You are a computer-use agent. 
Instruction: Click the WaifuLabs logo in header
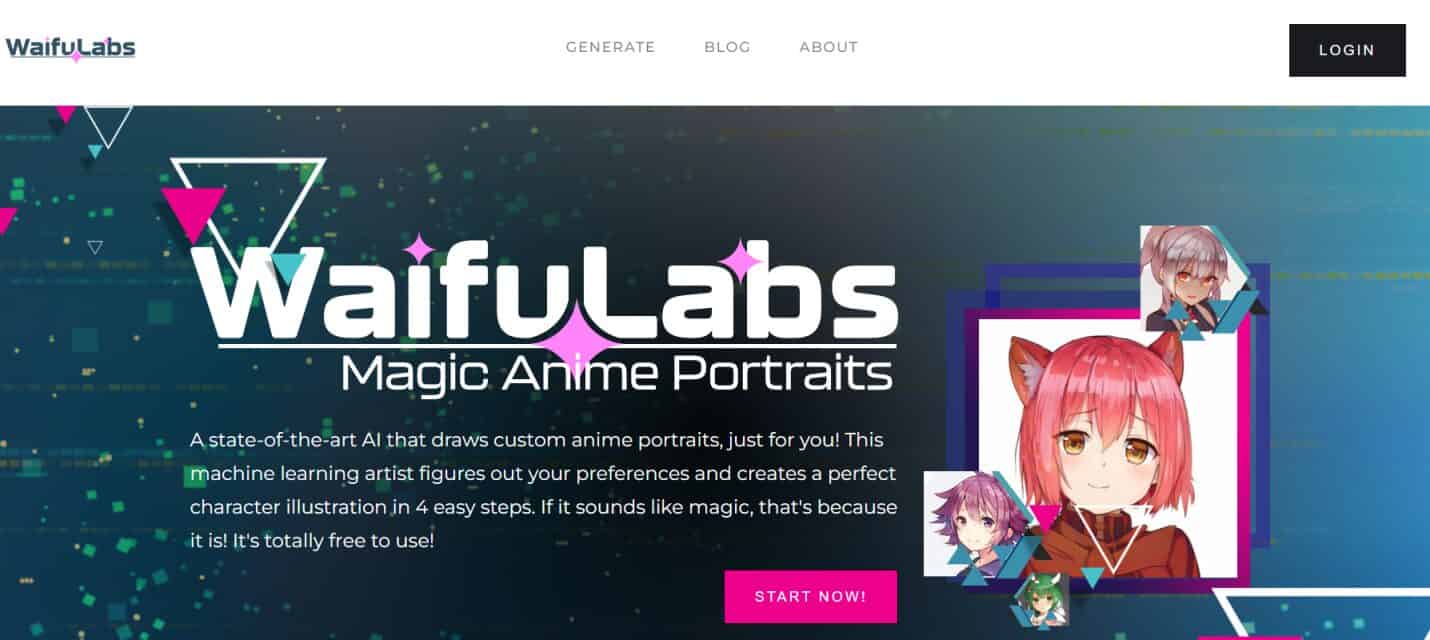click(70, 48)
